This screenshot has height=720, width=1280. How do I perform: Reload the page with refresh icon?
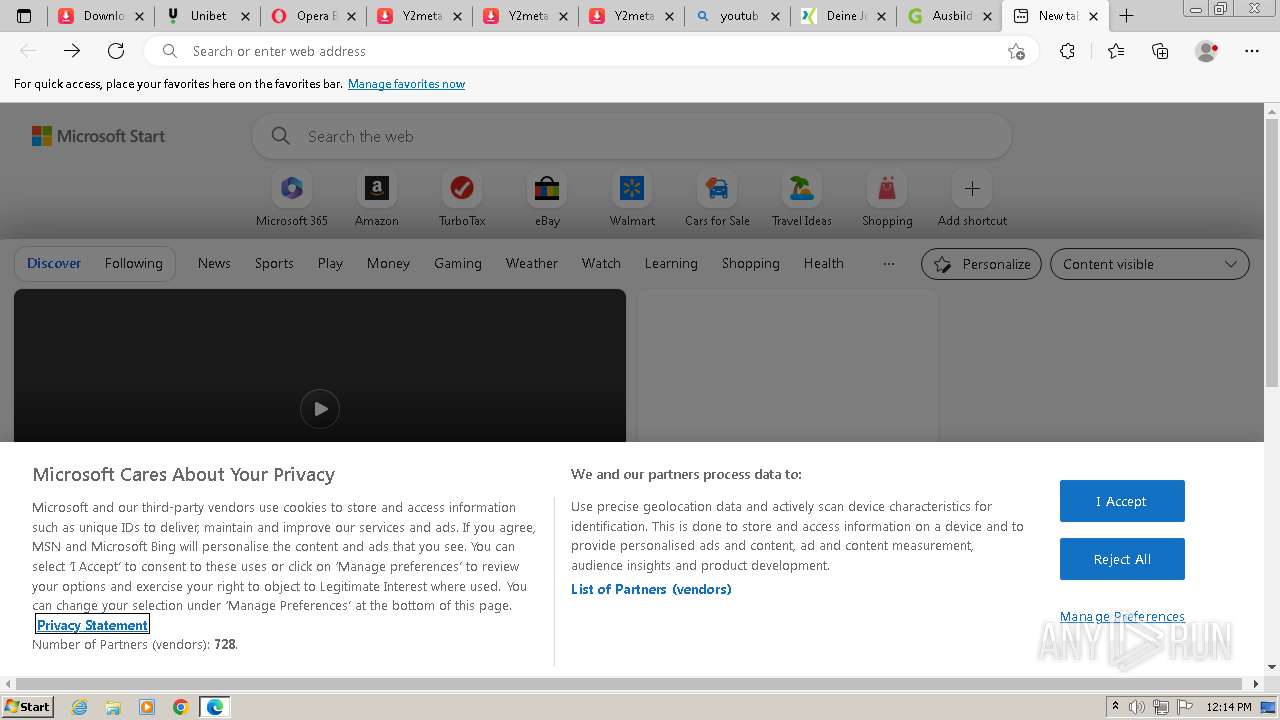(x=116, y=51)
